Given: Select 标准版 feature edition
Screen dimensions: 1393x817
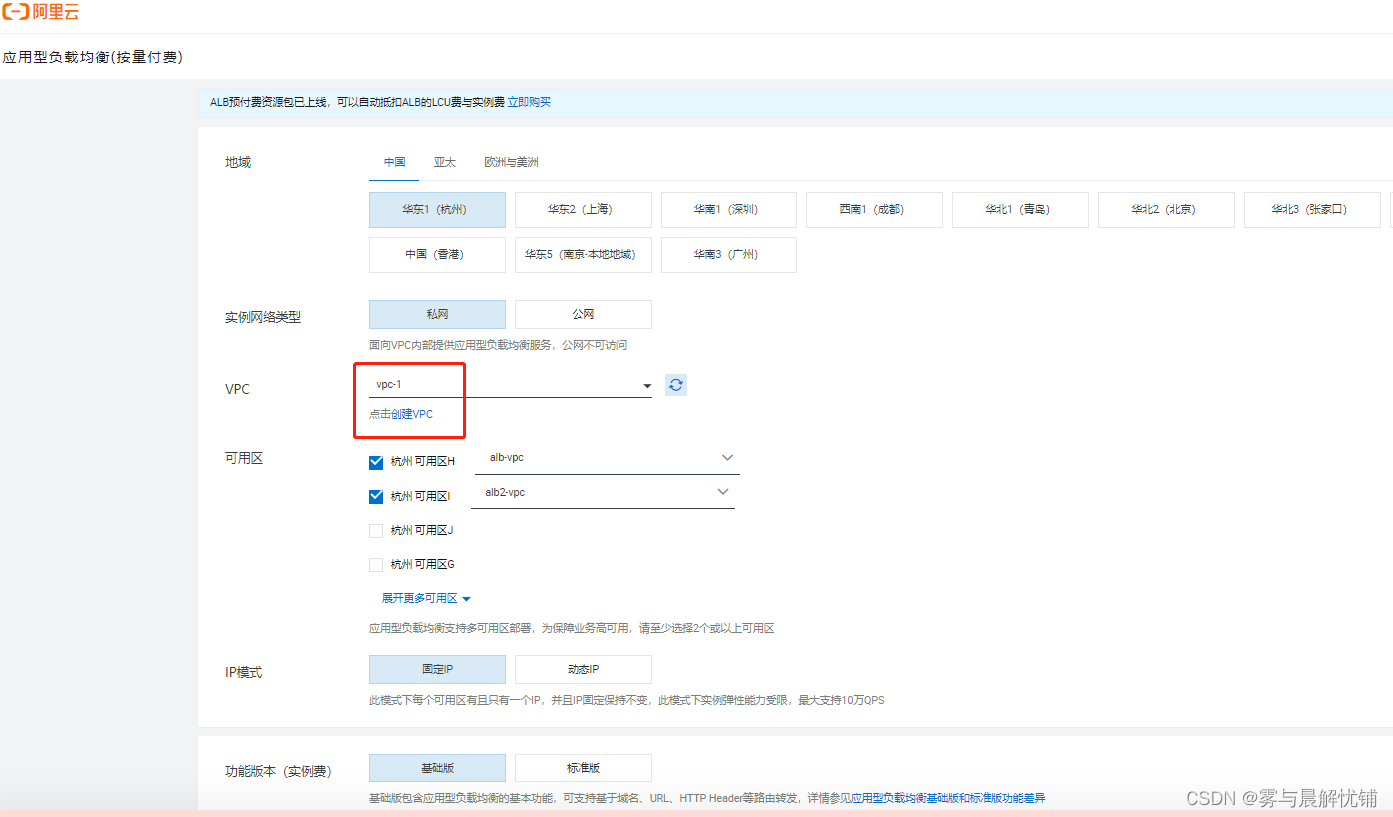Looking at the screenshot, I should pos(583,768).
